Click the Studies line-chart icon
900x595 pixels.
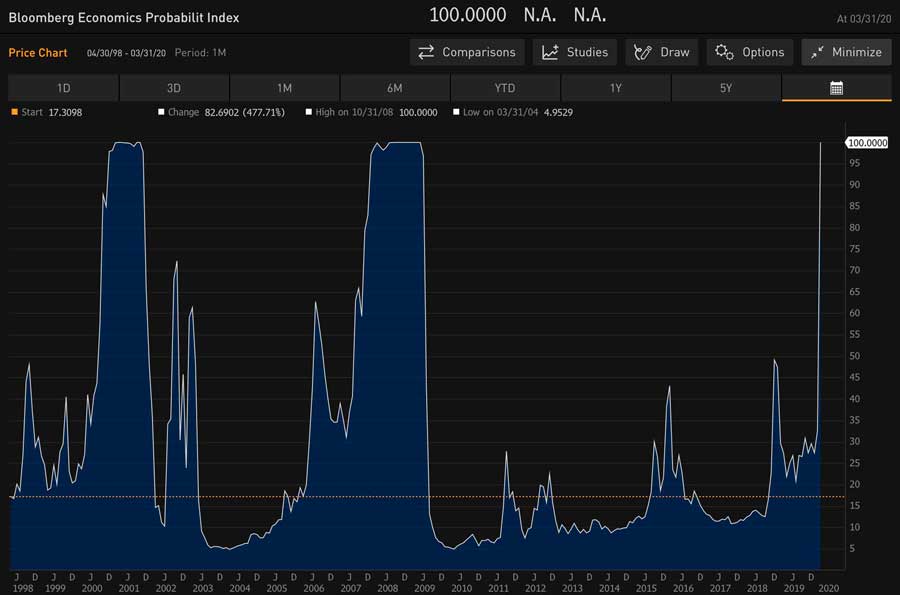click(x=550, y=52)
